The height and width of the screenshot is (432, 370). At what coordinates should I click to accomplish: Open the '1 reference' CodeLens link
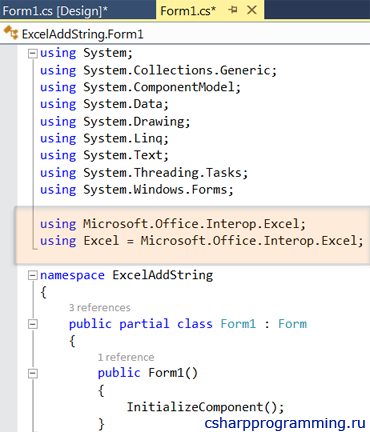[x=126, y=357]
